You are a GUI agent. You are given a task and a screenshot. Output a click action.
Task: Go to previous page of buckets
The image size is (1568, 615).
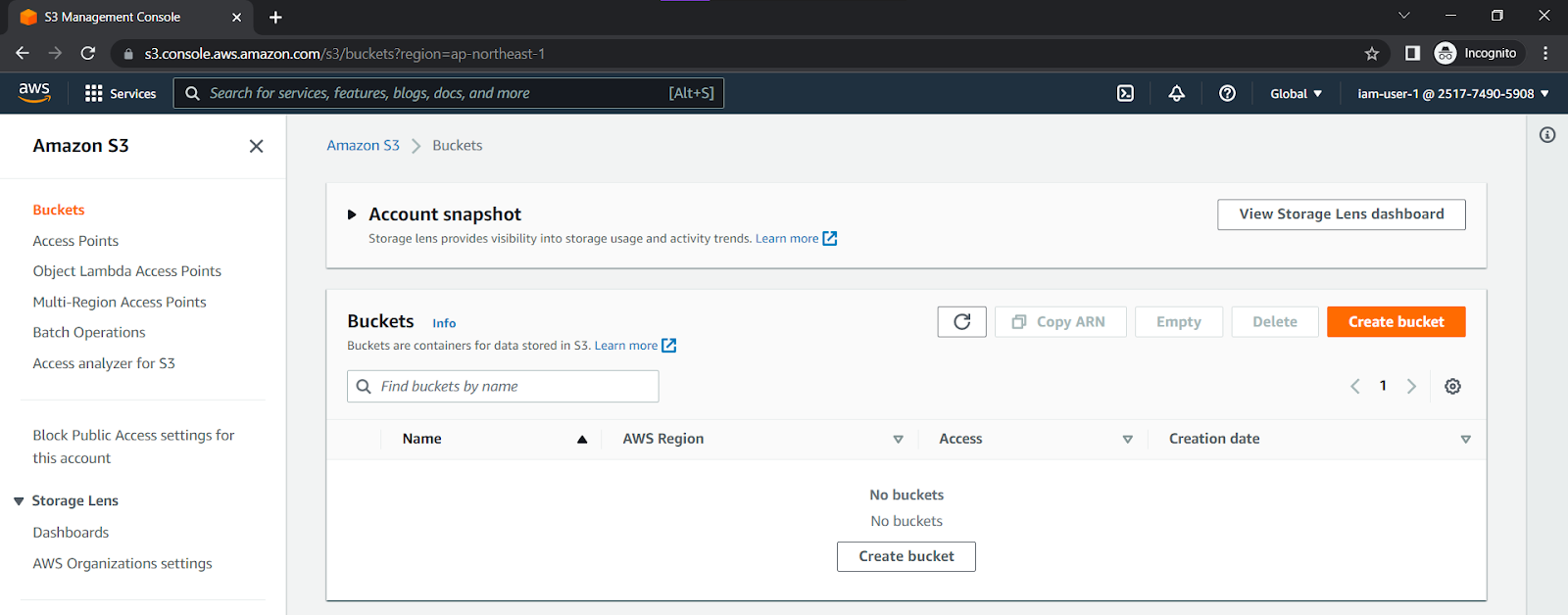pyautogui.click(x=1355, y=386)
